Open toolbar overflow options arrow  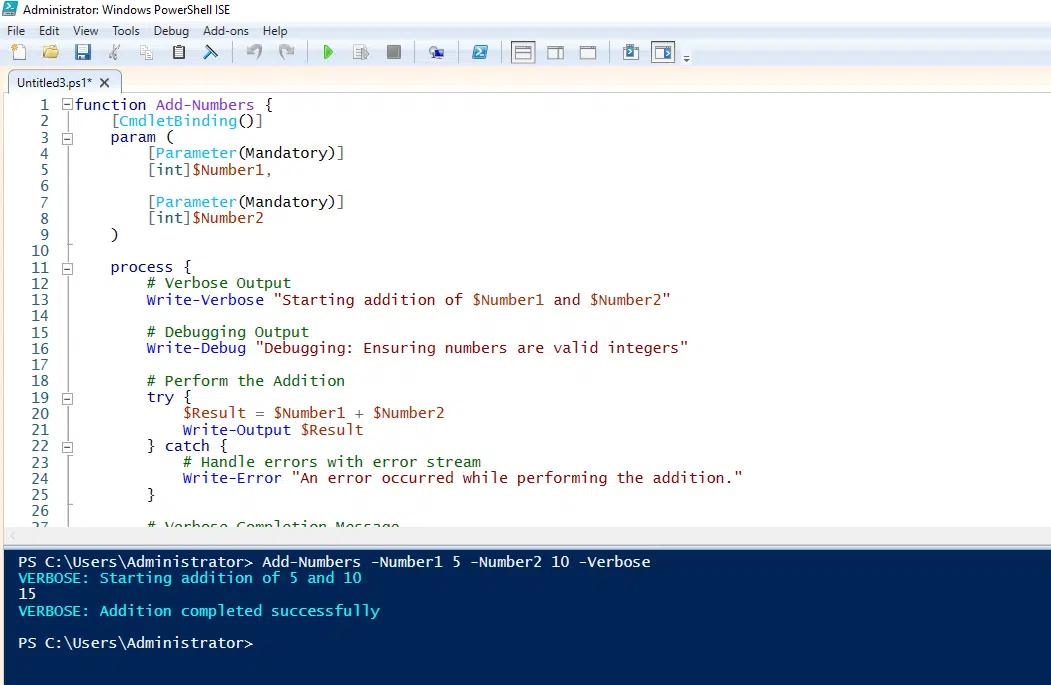pyautogui.click(x=686, y=58)
